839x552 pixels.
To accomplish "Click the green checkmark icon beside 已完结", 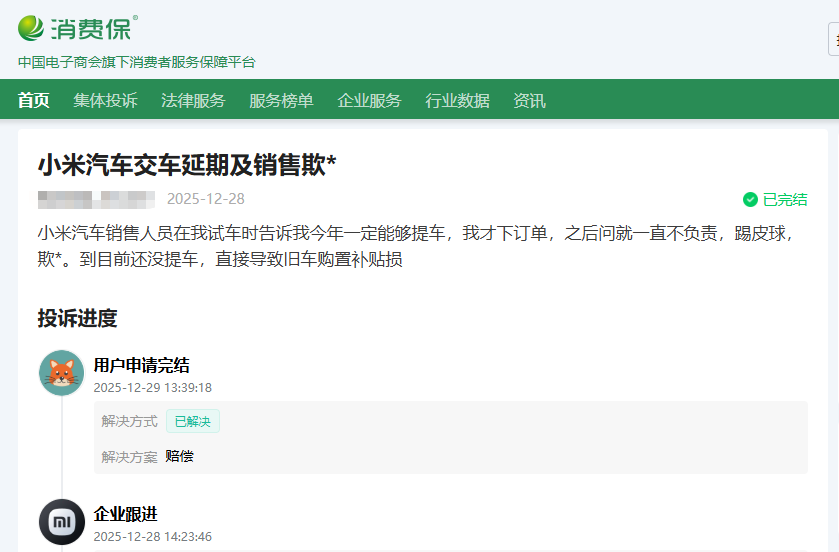I will click(750, 200).
